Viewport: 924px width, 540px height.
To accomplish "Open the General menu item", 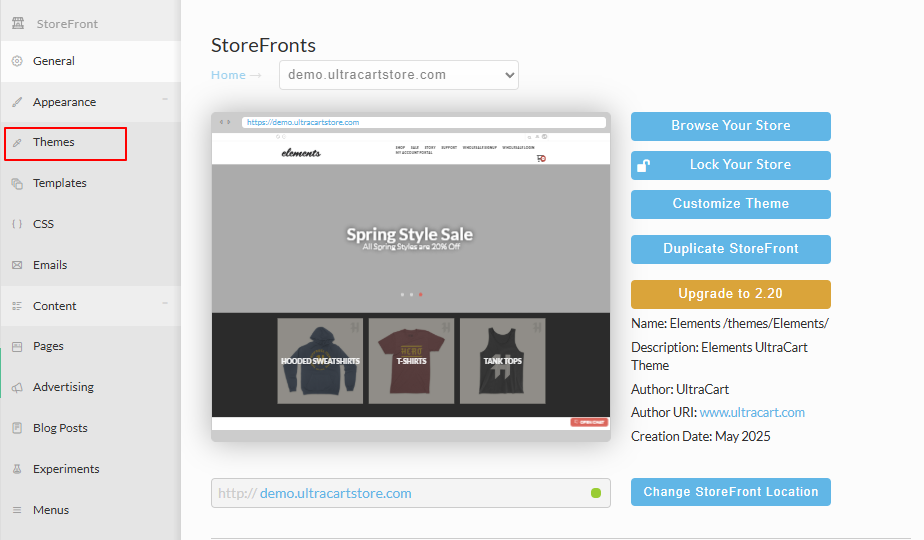I will click(x=91, y=61).
